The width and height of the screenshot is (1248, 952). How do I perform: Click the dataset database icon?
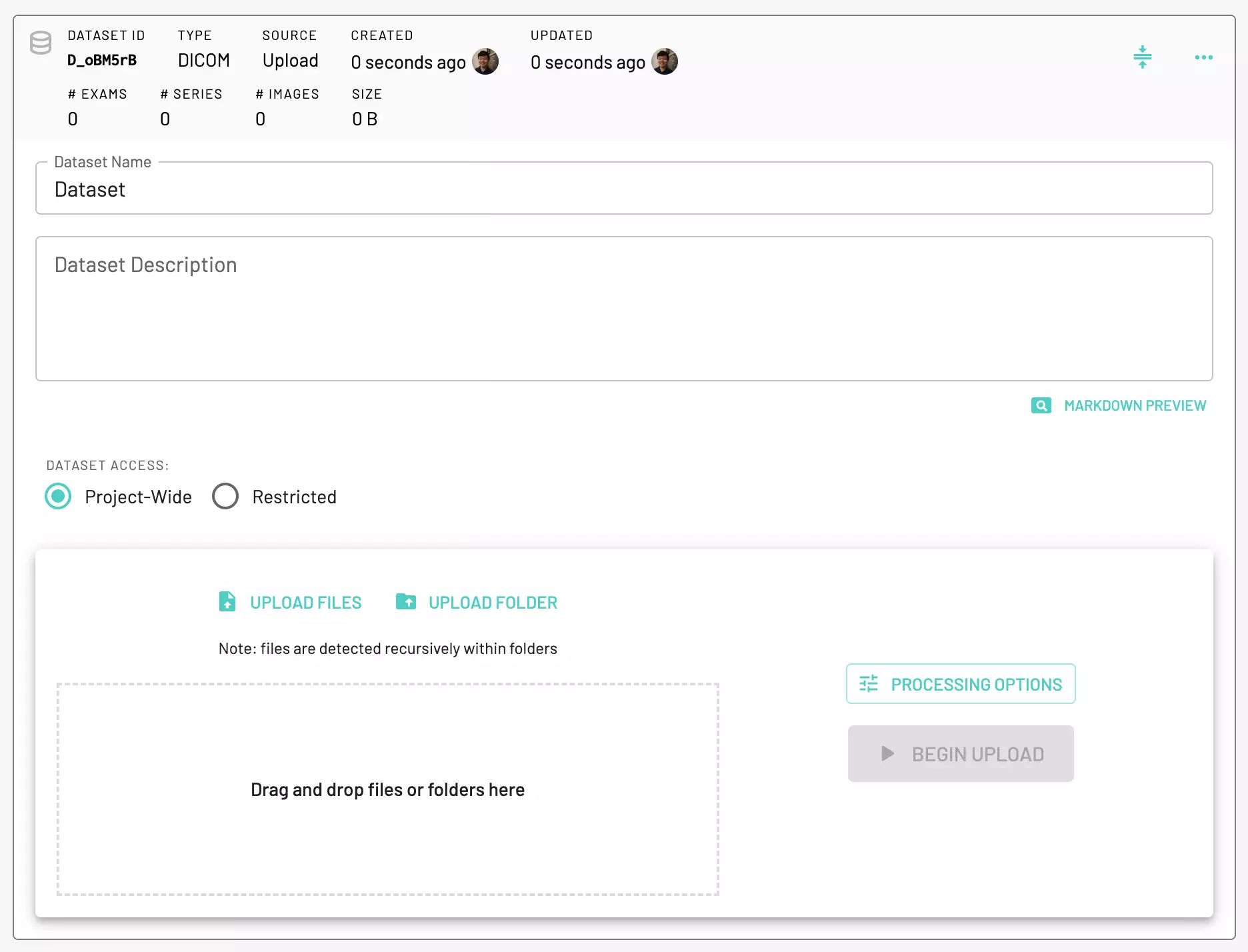point(41,43)
